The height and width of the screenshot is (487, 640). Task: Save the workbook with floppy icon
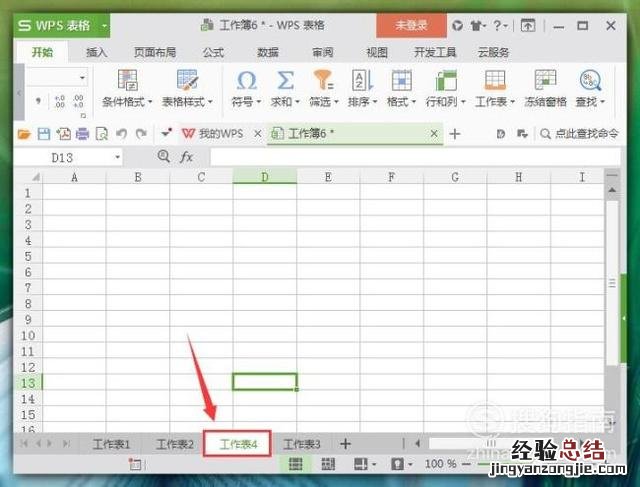[x=44, y=134]
